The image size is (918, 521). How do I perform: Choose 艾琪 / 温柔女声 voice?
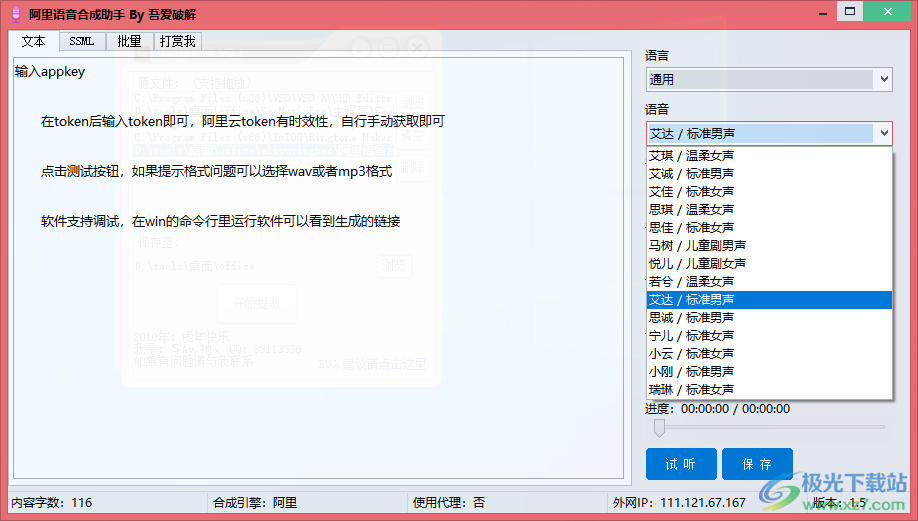tap(769, 156)
